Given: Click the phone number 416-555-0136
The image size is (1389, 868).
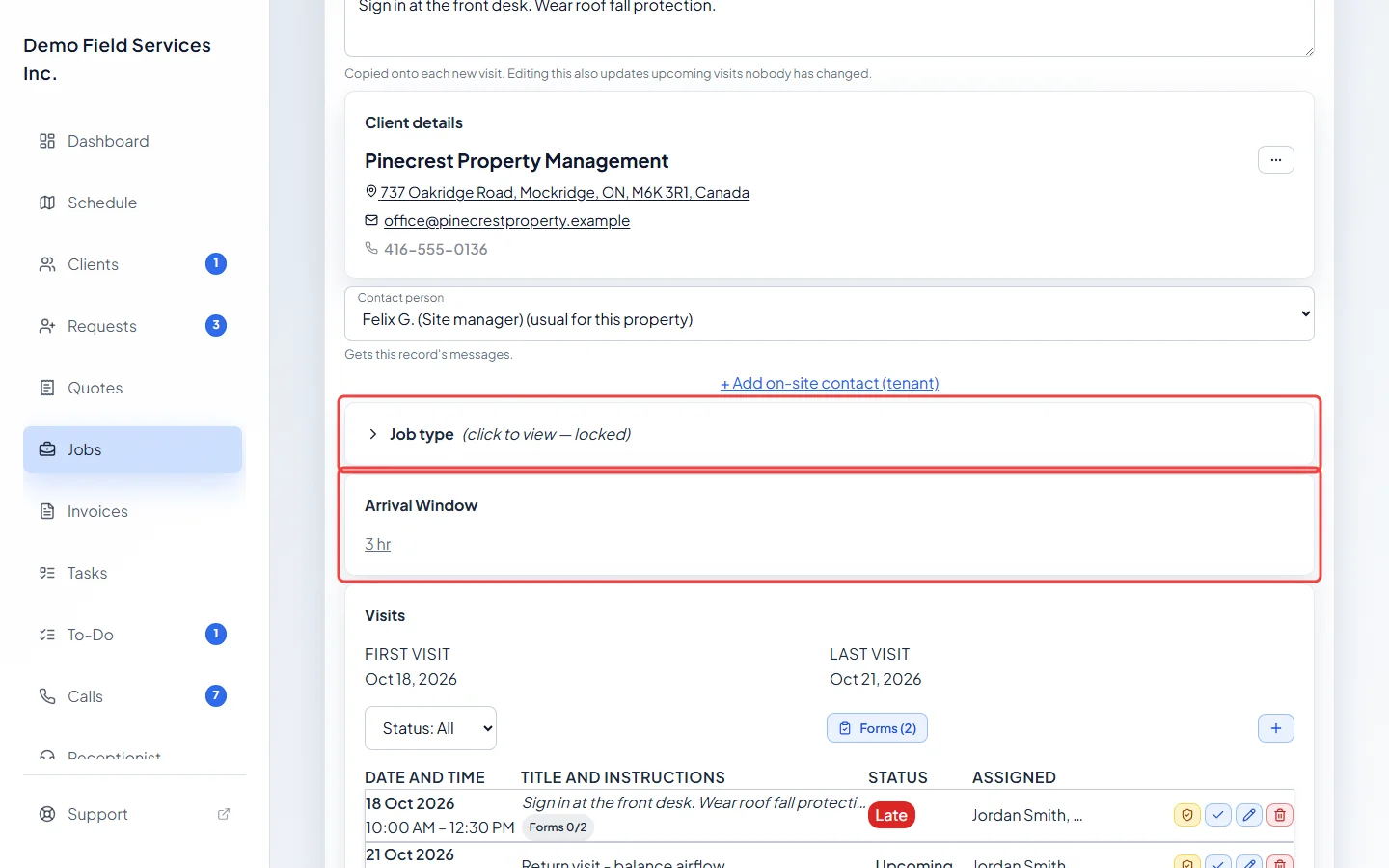Looking at the screenshot, I should (436, 249).
